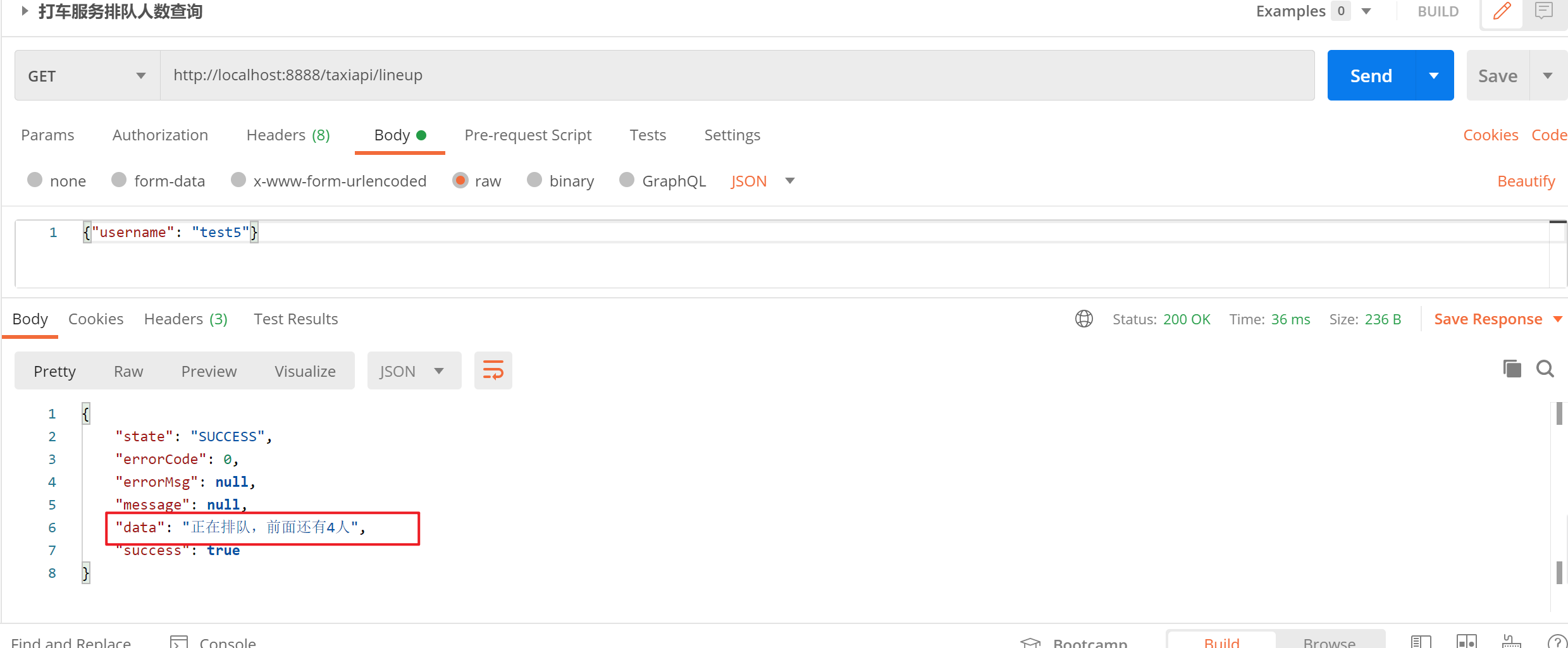Viewport: 1568px width, 648px height.
Task: Expand the request title triangle
Action: pyautogui.click(x=24, y=11)
